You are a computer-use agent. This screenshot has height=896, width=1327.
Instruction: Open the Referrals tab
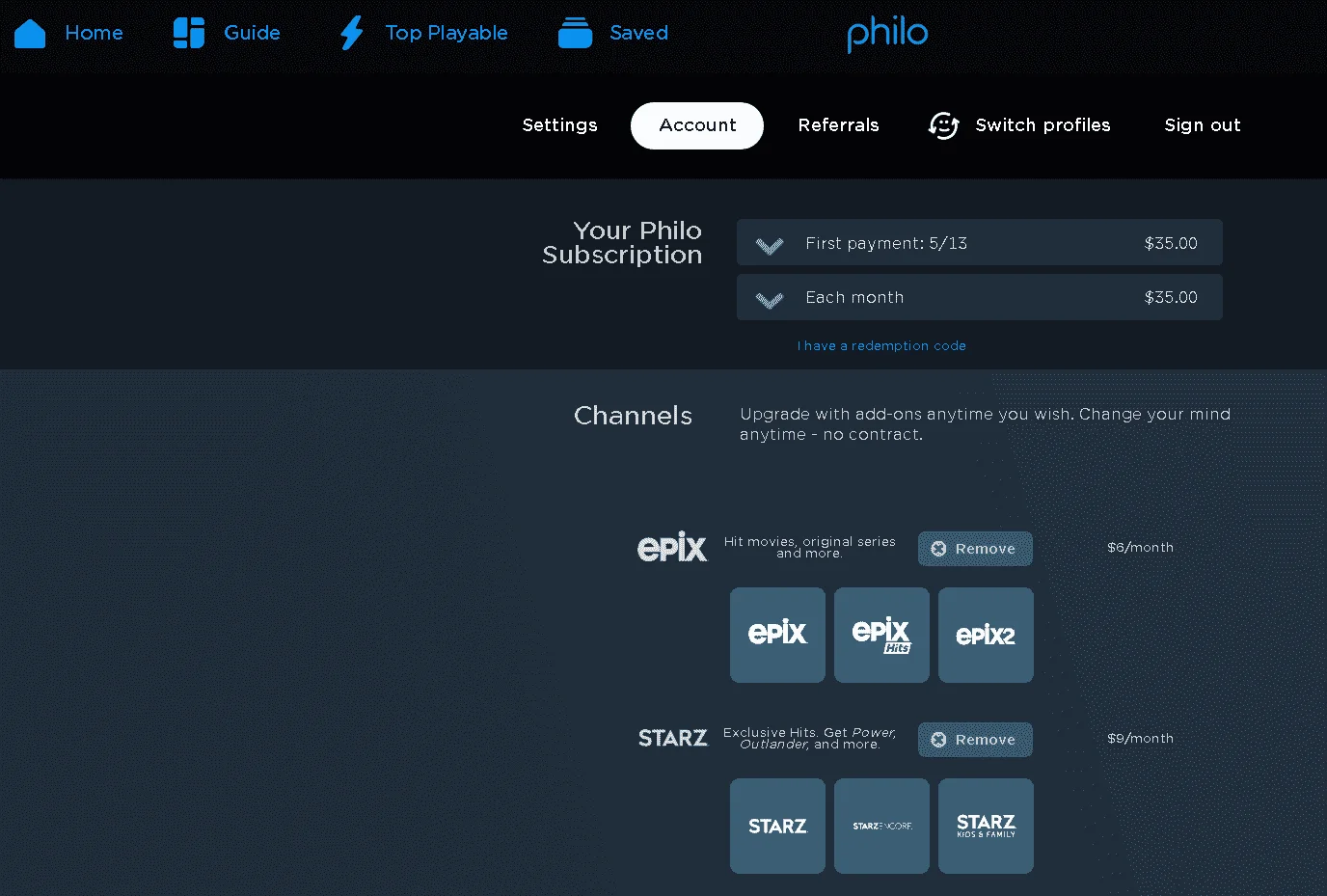tap(839, 125)
